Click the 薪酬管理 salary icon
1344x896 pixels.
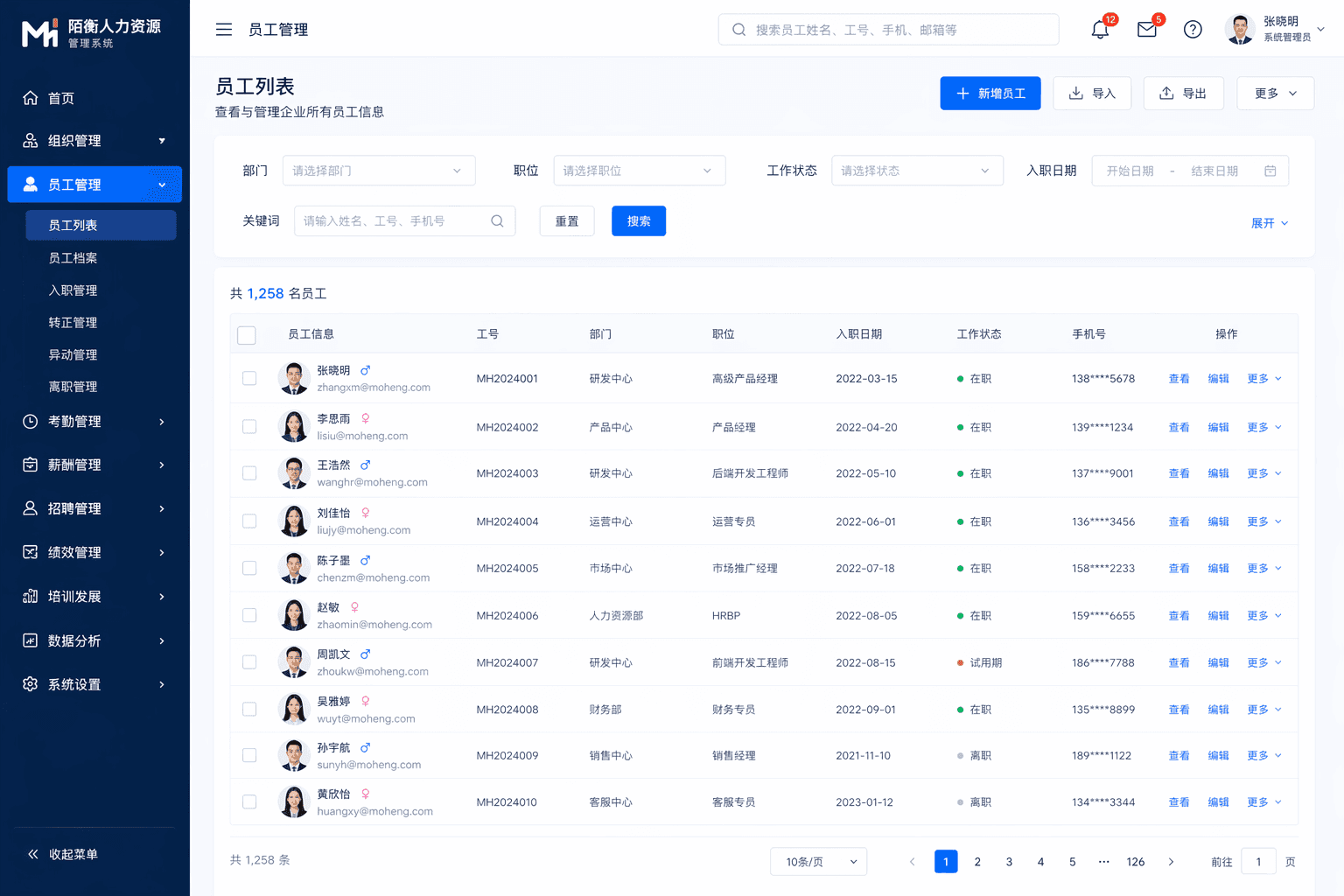pyautogui.click(x=31, y=465)
